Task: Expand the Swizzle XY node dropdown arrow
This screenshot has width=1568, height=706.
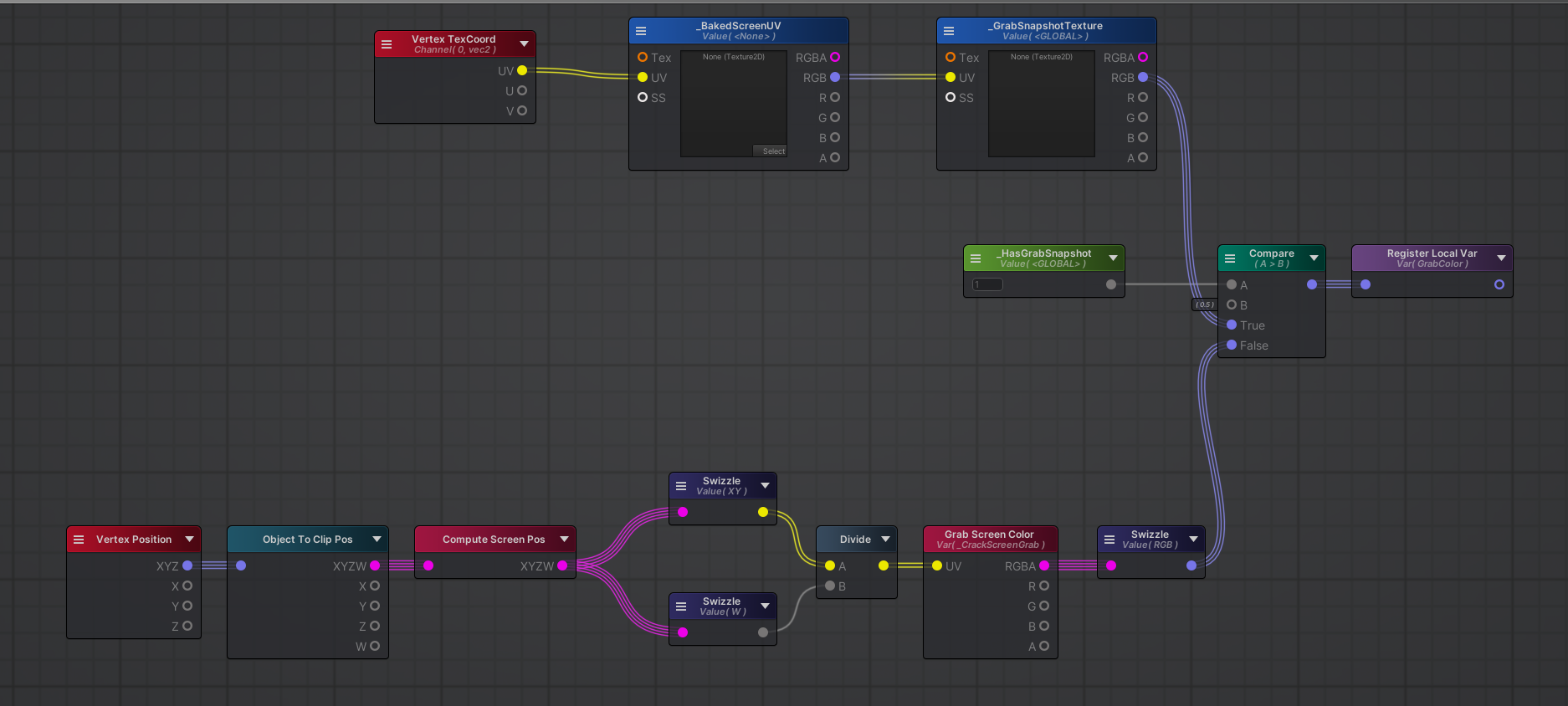Action: tap(765, 486)
